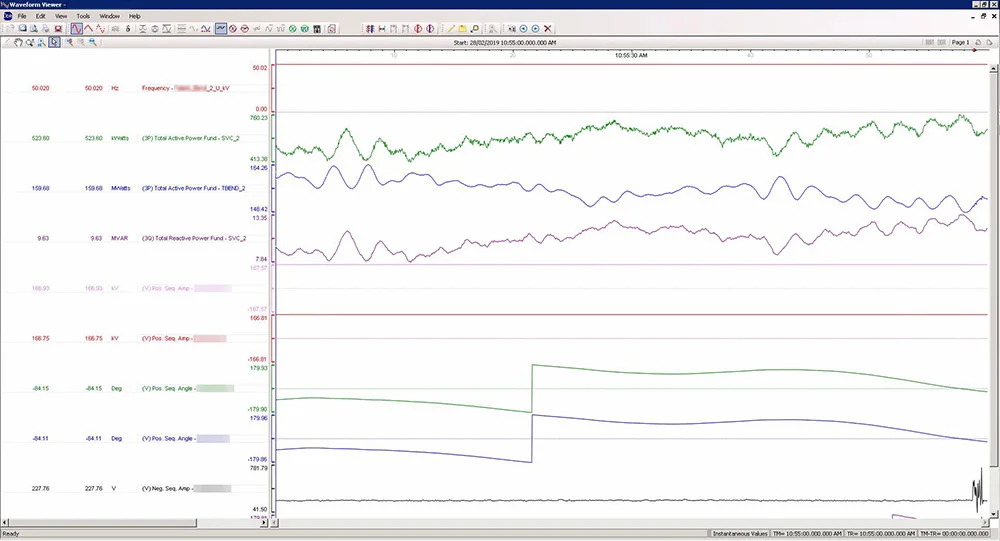Click the blue-red harmonic wave toolbar icon
Image resolution: width=1000 pixels, height=541 pixels.
(x=206, y=29)
